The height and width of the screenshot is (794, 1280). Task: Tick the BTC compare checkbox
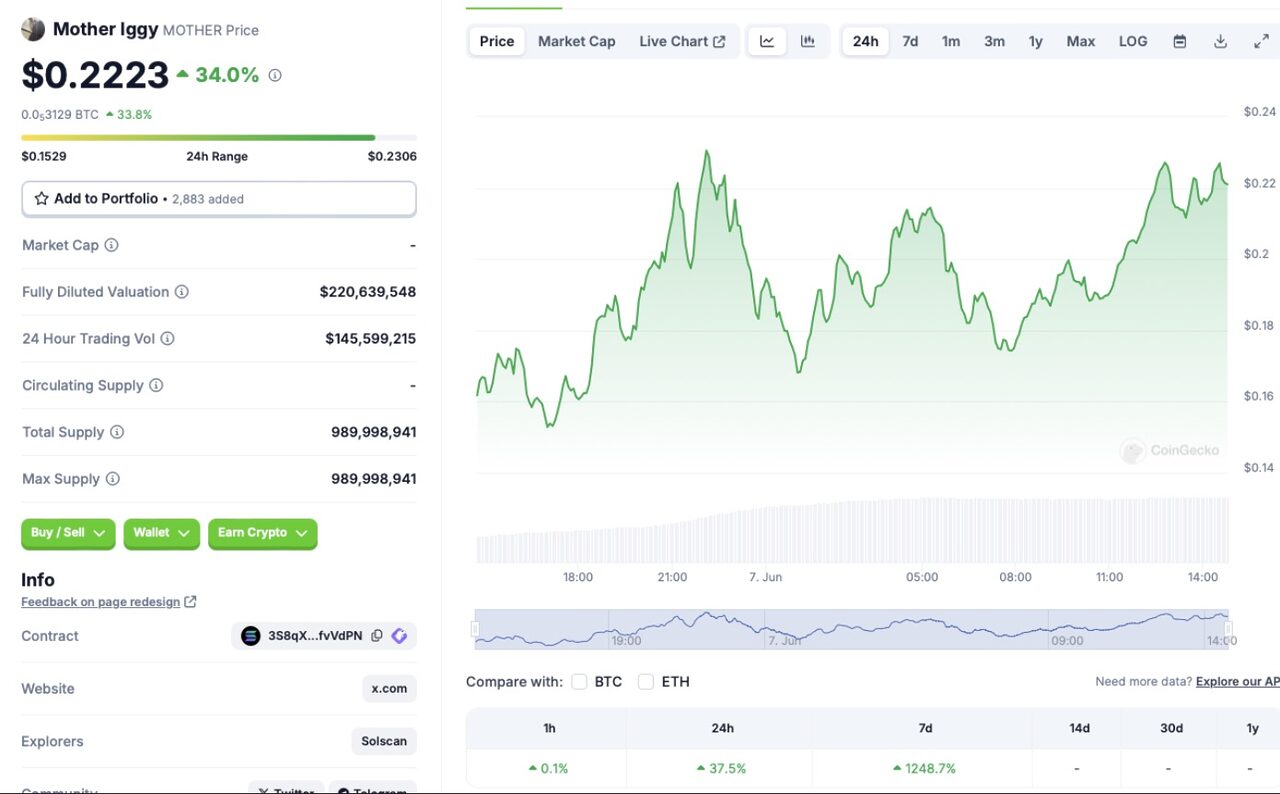579,682
